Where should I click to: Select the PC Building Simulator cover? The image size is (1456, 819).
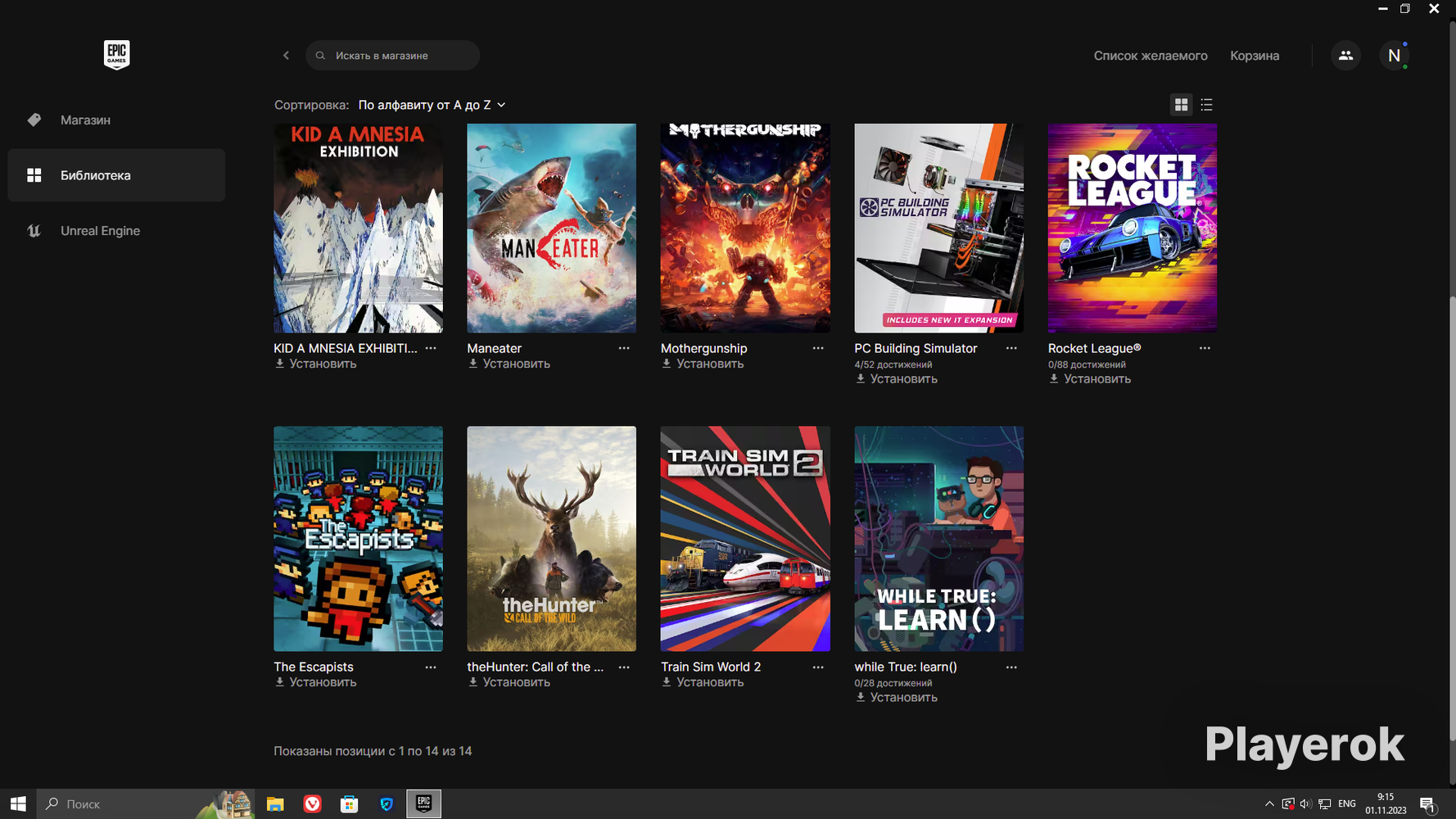[938, 229]
